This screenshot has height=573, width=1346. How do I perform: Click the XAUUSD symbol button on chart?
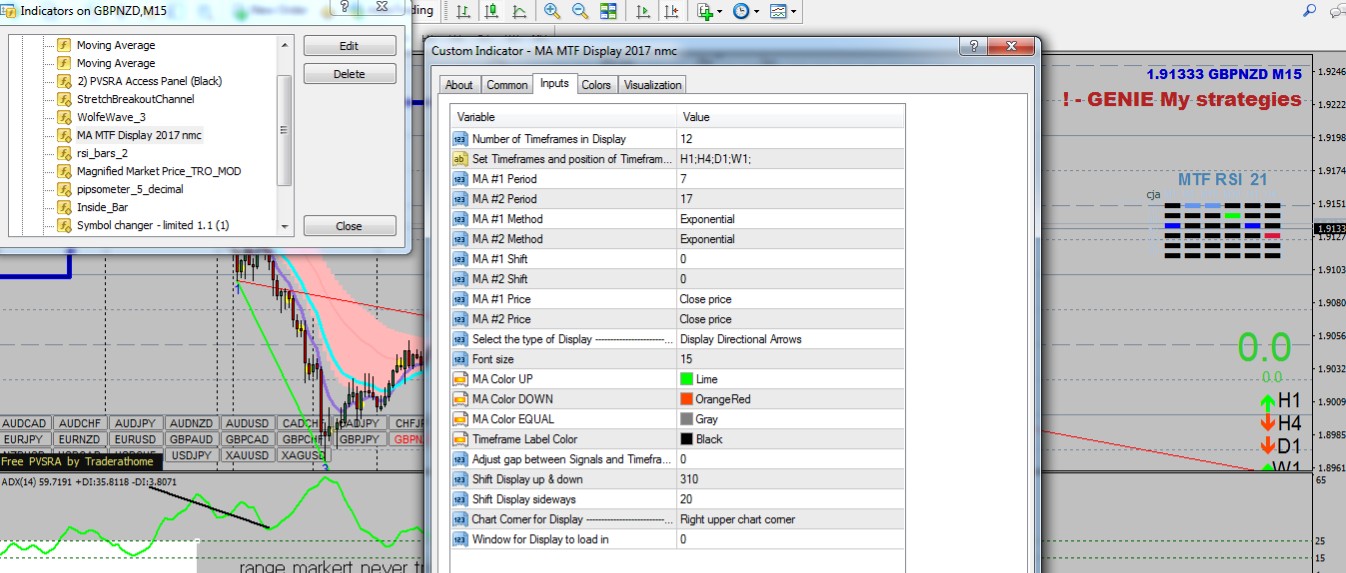[246, 455]
